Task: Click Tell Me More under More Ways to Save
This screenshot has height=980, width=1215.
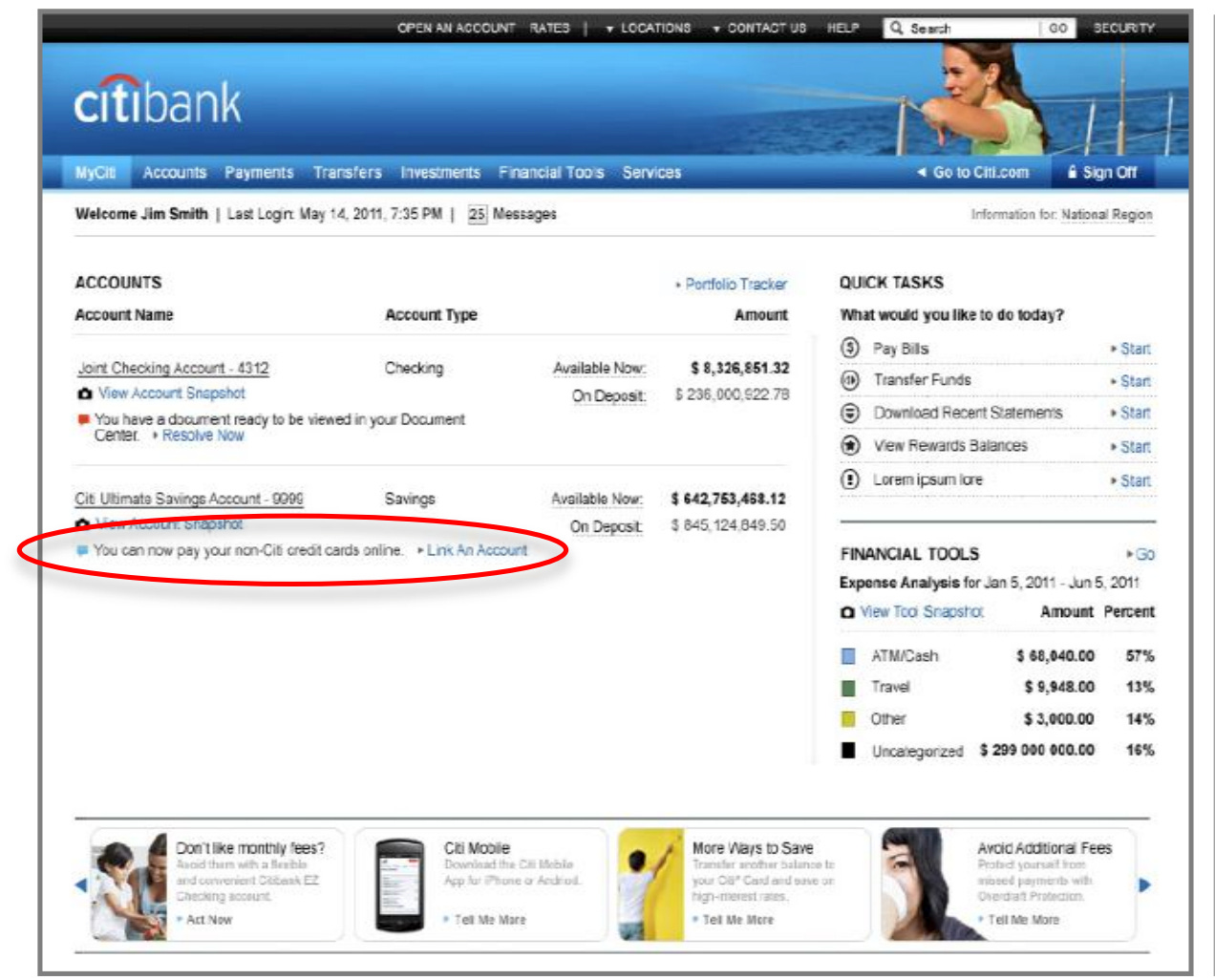Action: point(734,919)
